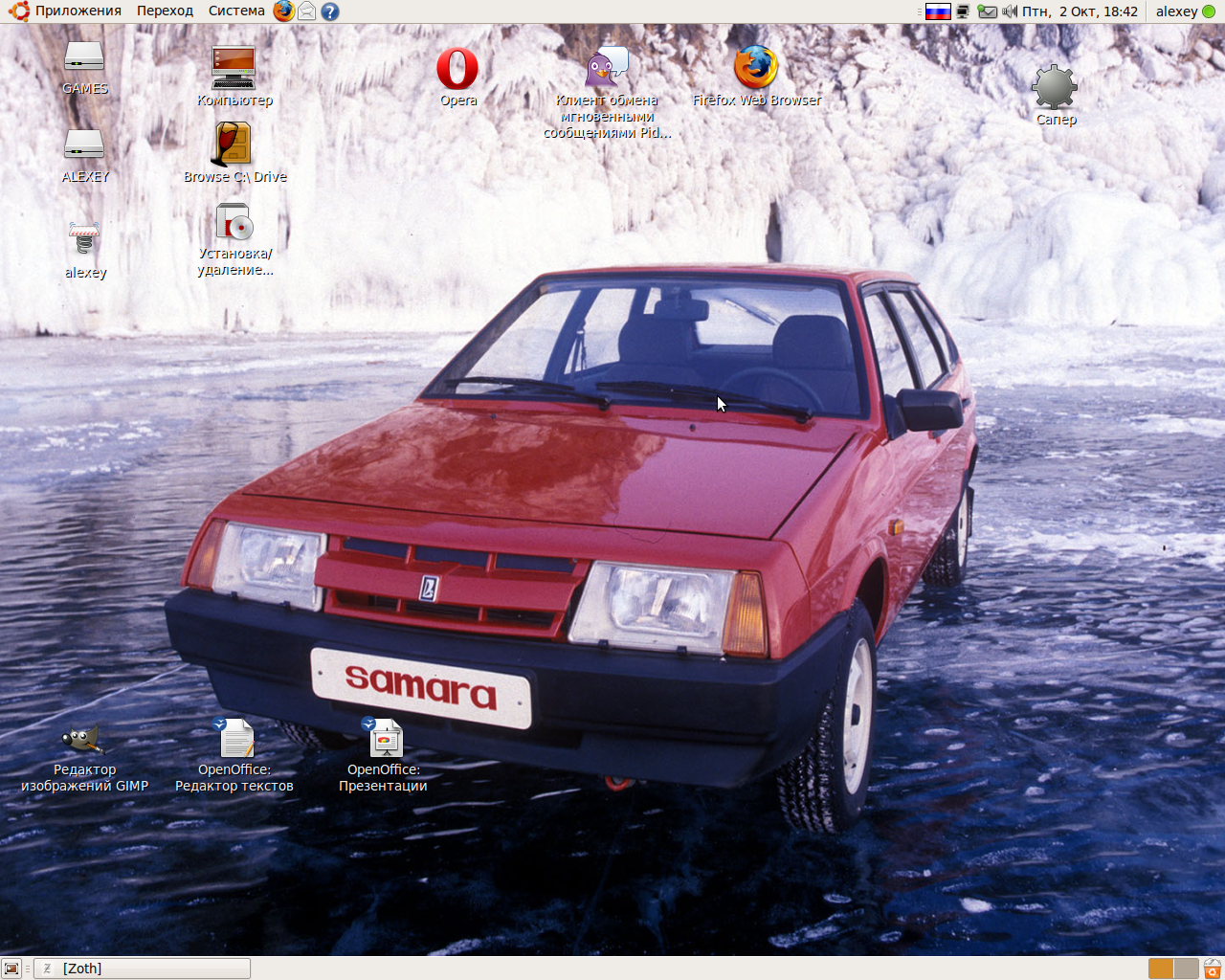Select the alexey home folder icon

[x=84, y=251]
